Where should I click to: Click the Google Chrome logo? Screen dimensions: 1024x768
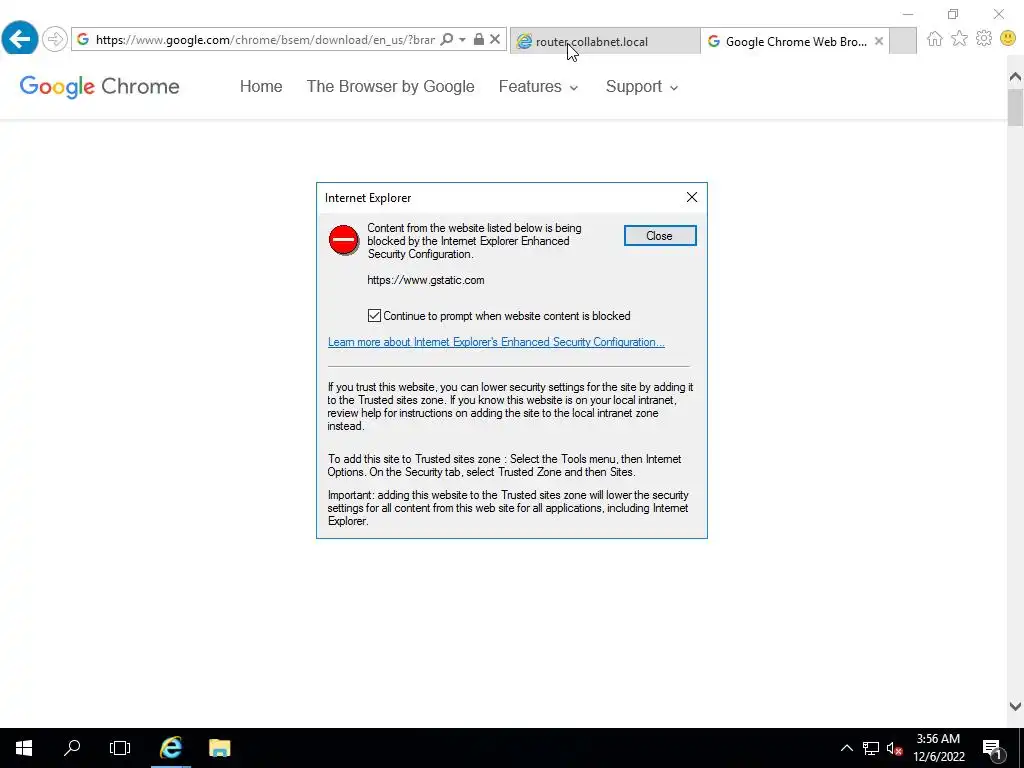click(x=99, y=87)
